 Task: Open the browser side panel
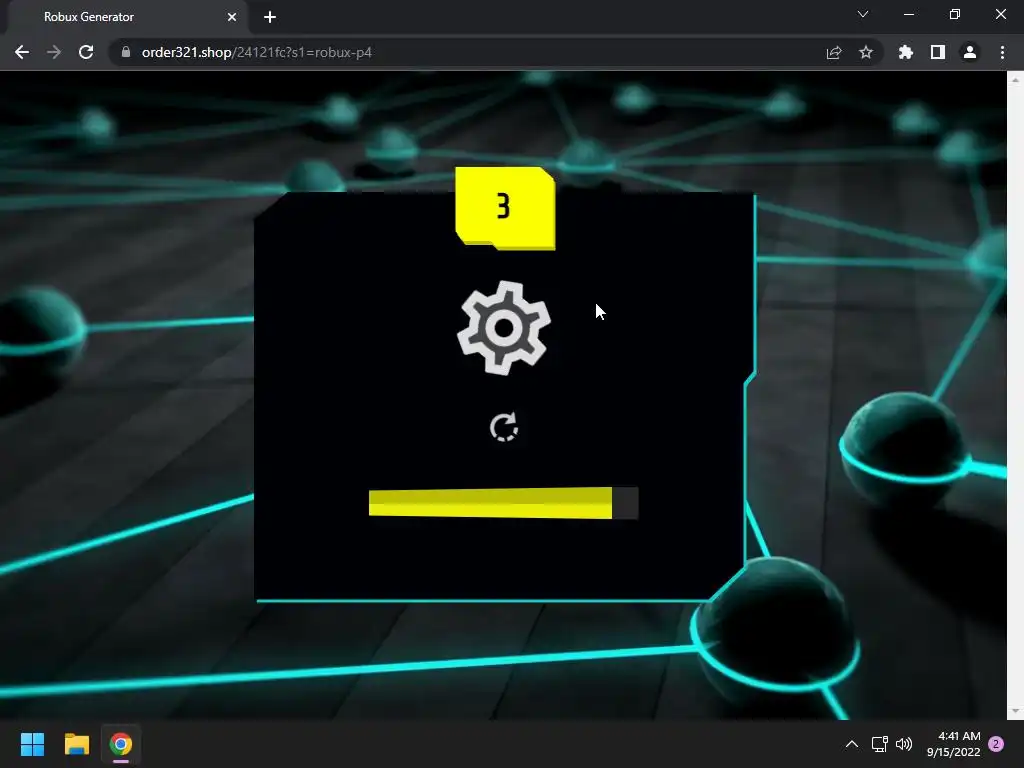point(938,52)
